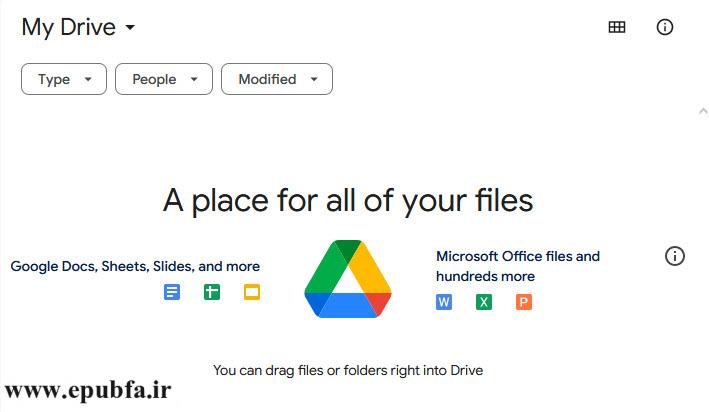709x412 pixels.
Task: Click the scroll up arrow at right edge
Action: 703,111
